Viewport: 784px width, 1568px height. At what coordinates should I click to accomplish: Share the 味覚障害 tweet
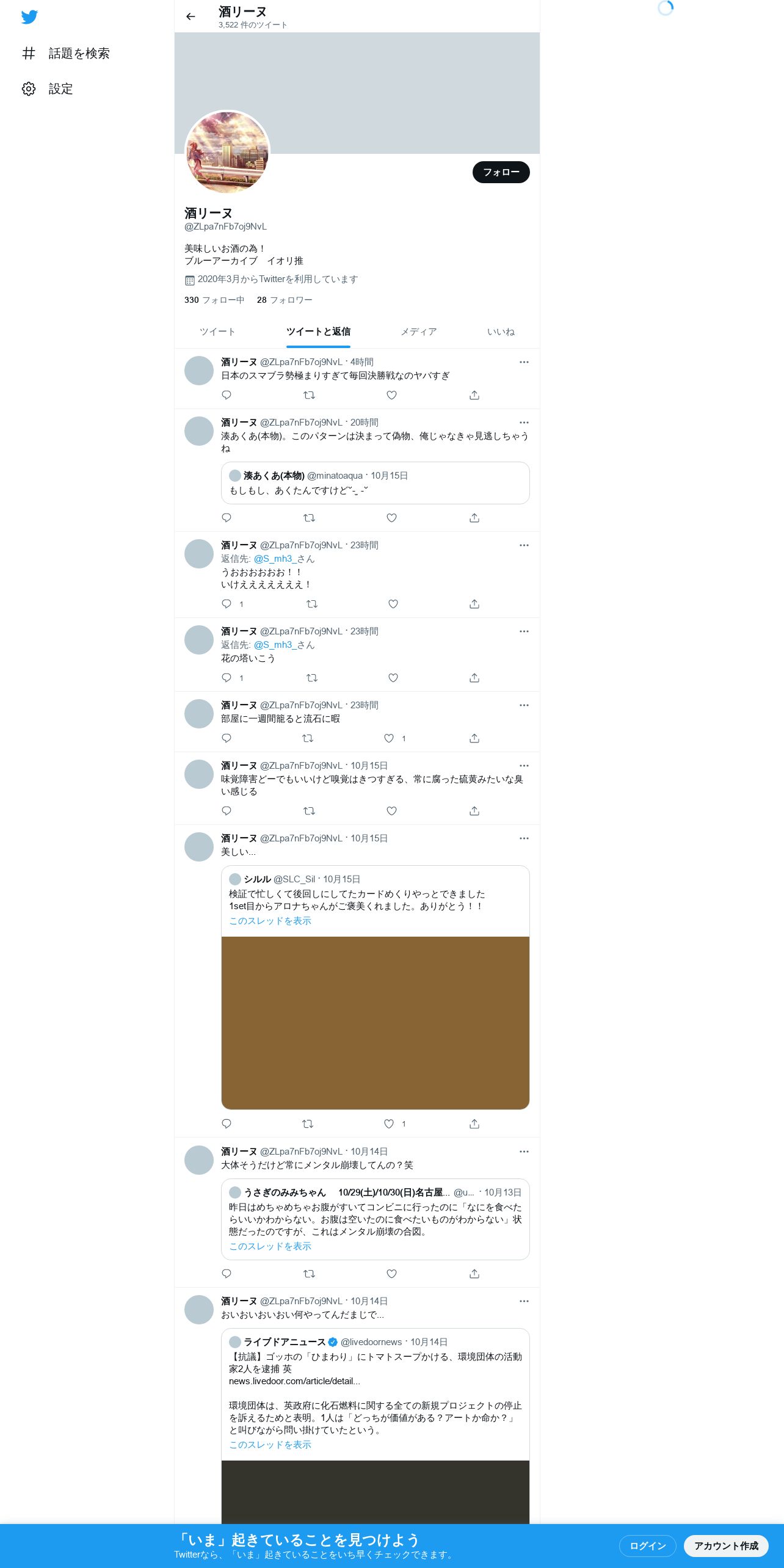point(474,811)
